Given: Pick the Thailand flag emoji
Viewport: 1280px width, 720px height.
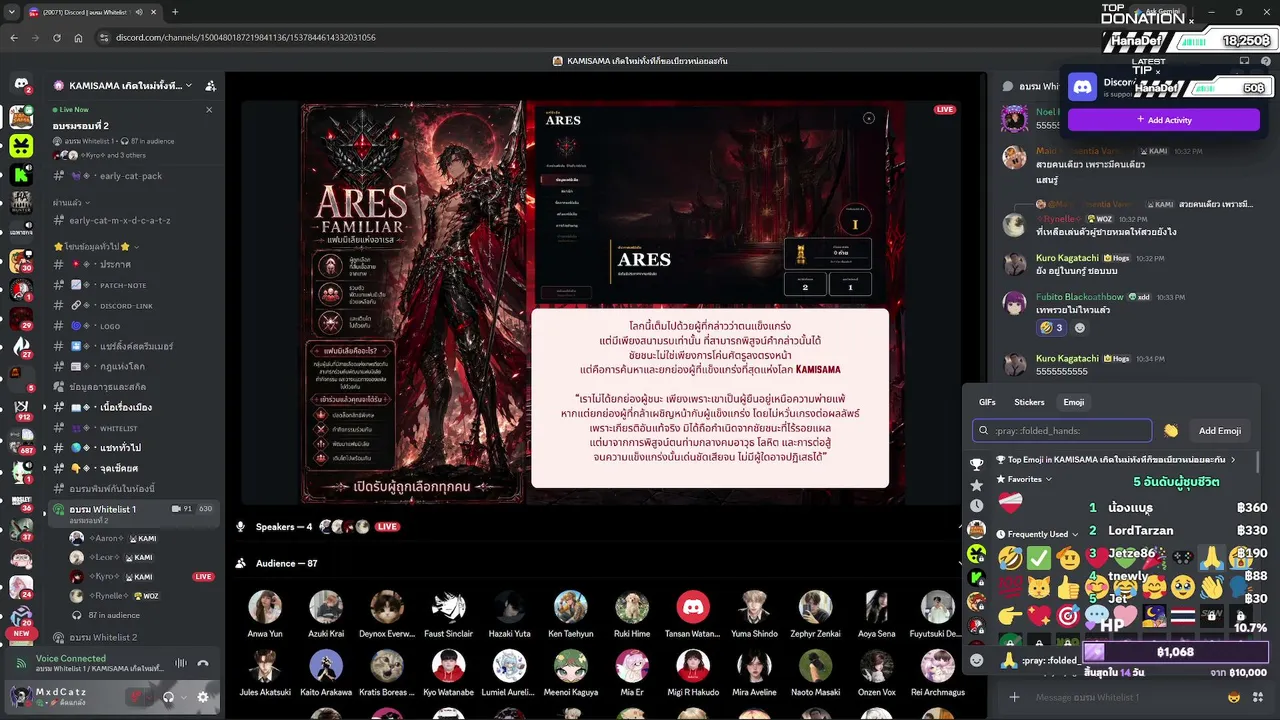Looking at the screenshot, I should coord(1184,616).
